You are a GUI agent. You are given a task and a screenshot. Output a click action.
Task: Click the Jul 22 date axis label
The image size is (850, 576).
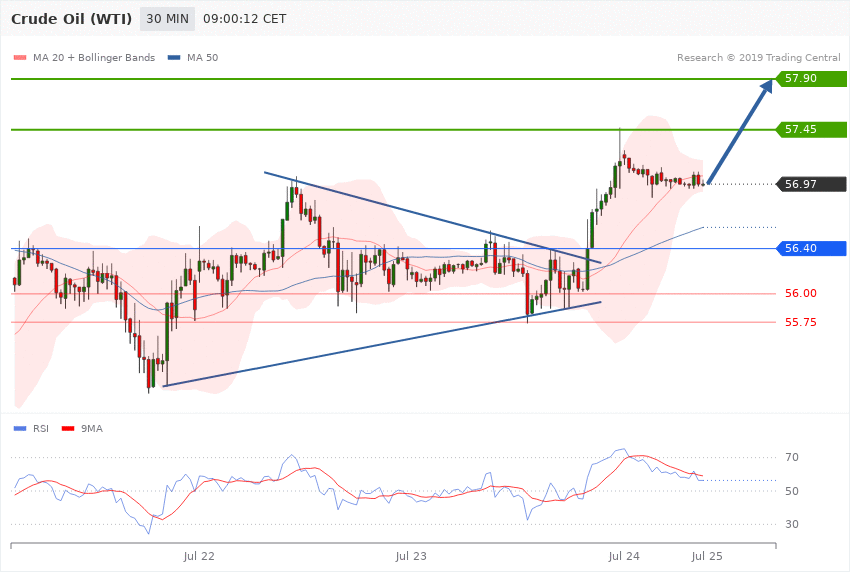point(199,556)
